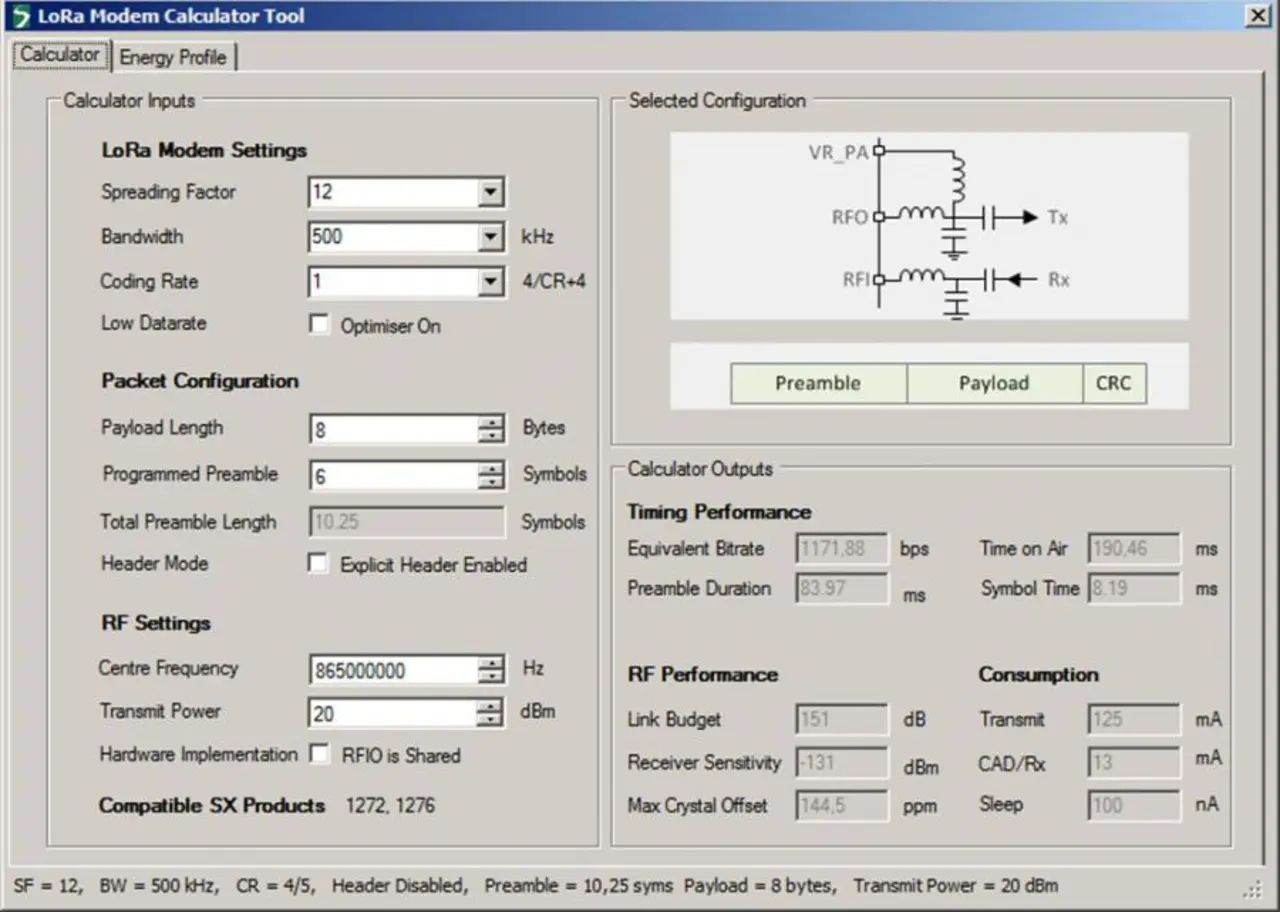
Task: Click the Programmed Preamble spinner arrows
Action: pos(491,476)
